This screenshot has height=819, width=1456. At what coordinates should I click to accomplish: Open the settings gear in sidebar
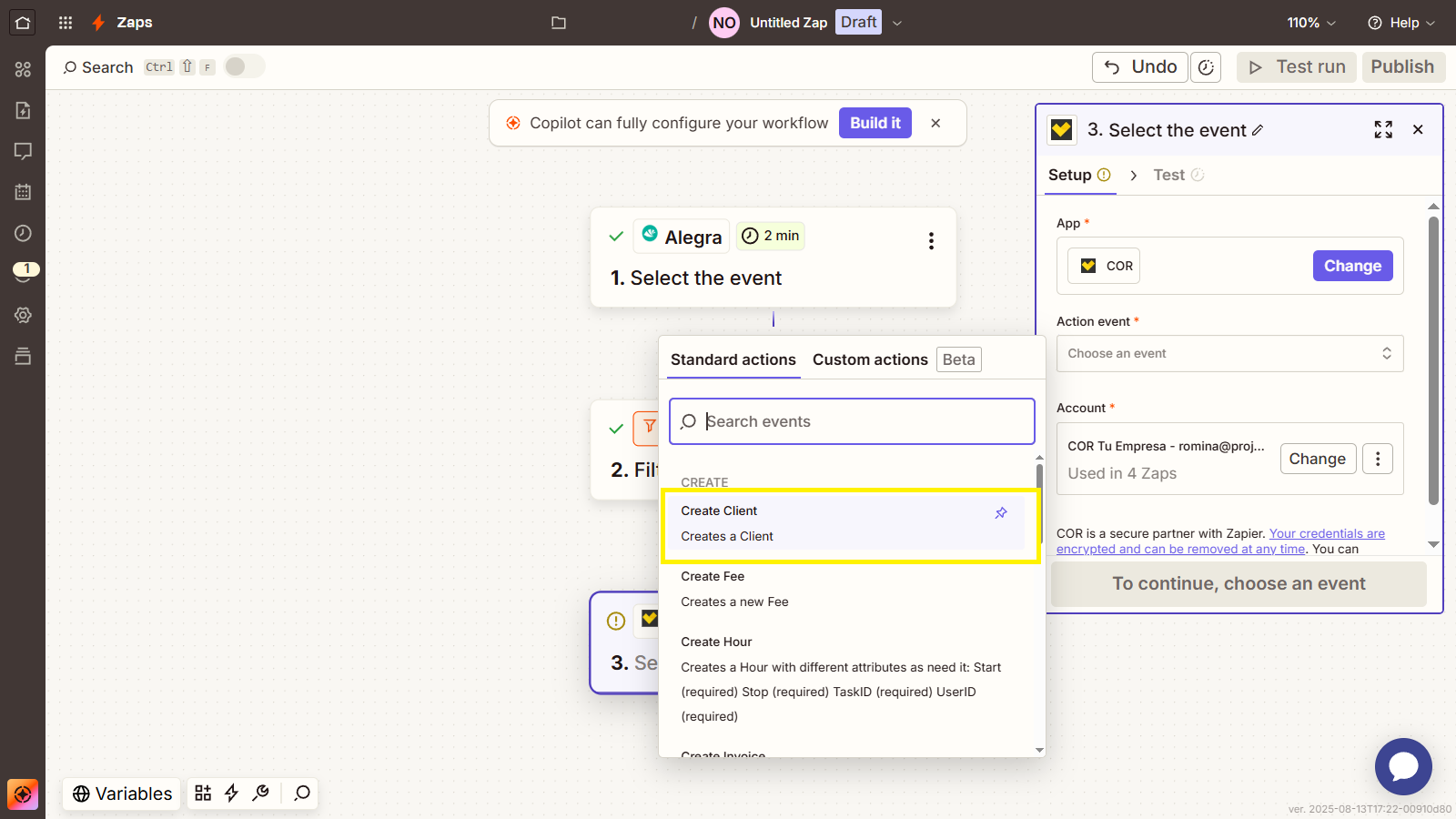click(23, 315)
